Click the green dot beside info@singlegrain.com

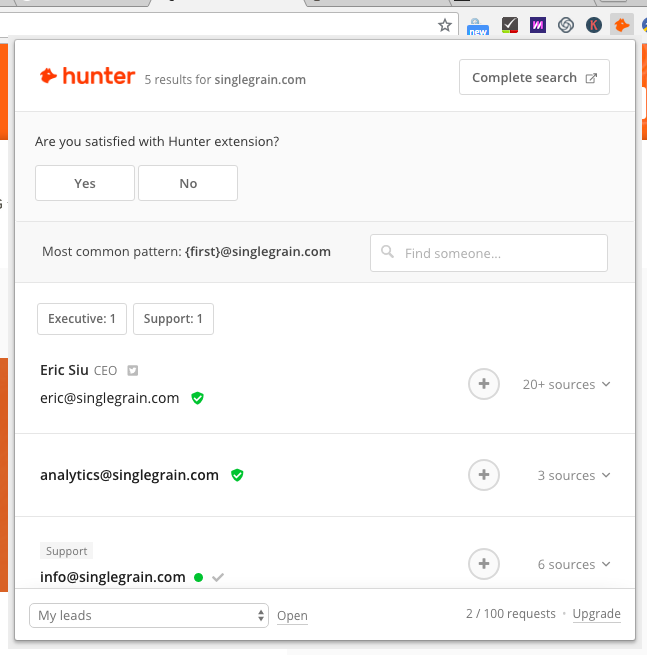coord(199,577)
